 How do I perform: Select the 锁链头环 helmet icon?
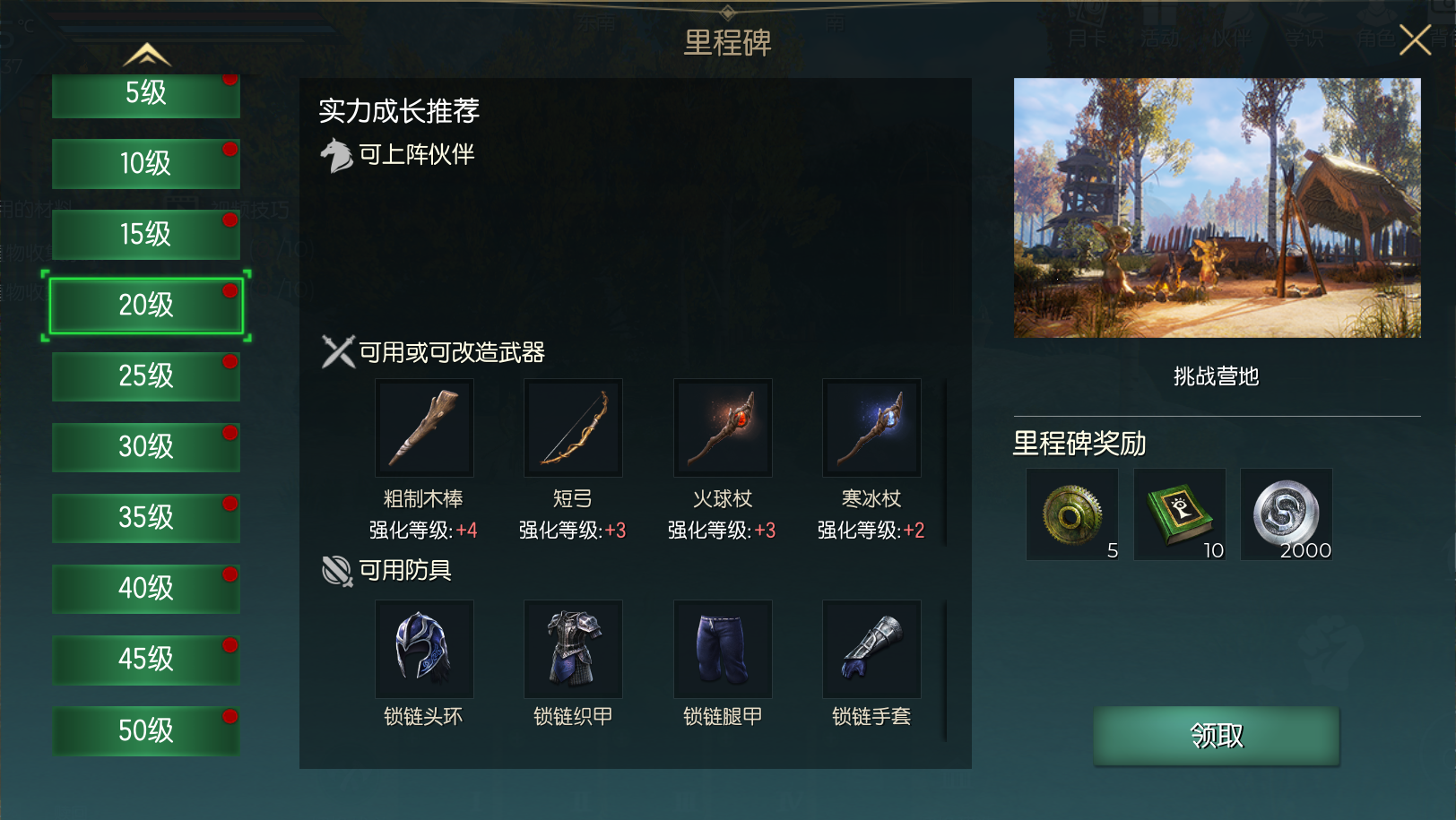click(424, 649)
